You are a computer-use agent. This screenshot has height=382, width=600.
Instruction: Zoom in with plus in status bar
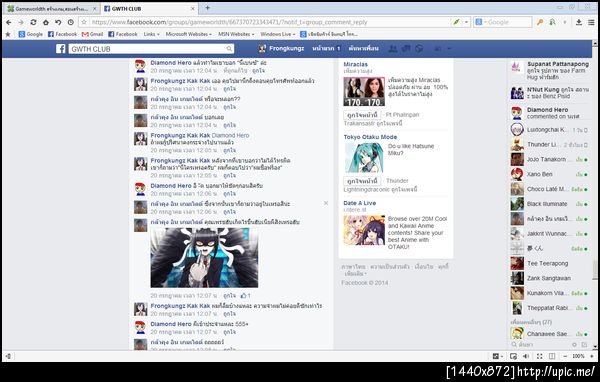click(x=592, y=356)
